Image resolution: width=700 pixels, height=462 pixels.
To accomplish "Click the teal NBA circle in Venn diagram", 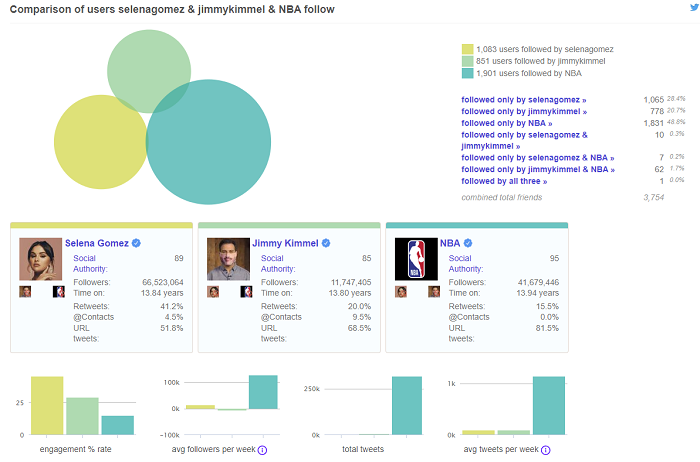I will [x=214, y=152].
